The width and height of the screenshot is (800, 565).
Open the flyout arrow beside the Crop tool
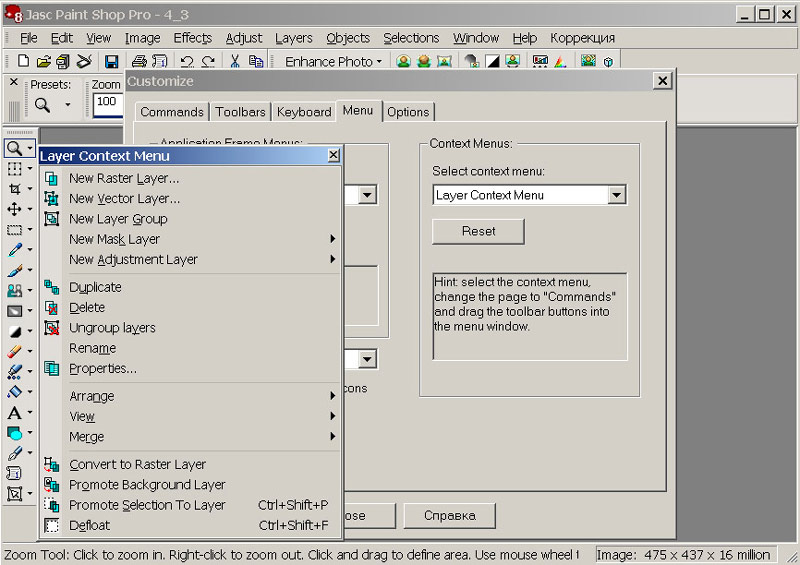[x=30, y=189]
